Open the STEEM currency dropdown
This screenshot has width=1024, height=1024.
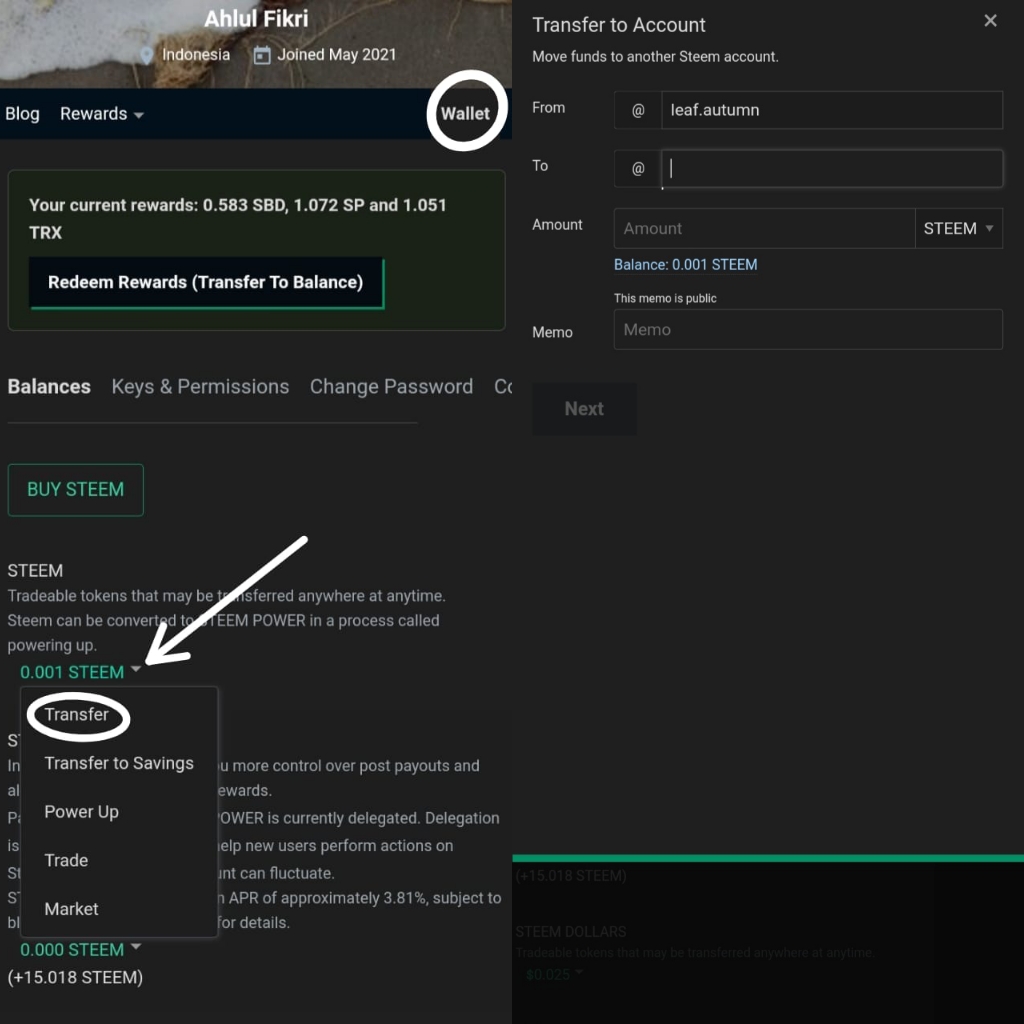[958, 229]
